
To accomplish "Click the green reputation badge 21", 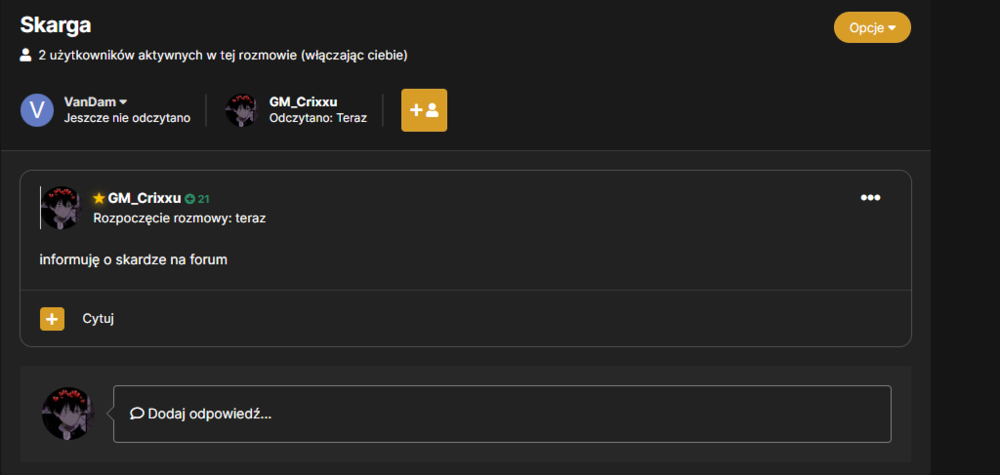I will tap(197, 199).
